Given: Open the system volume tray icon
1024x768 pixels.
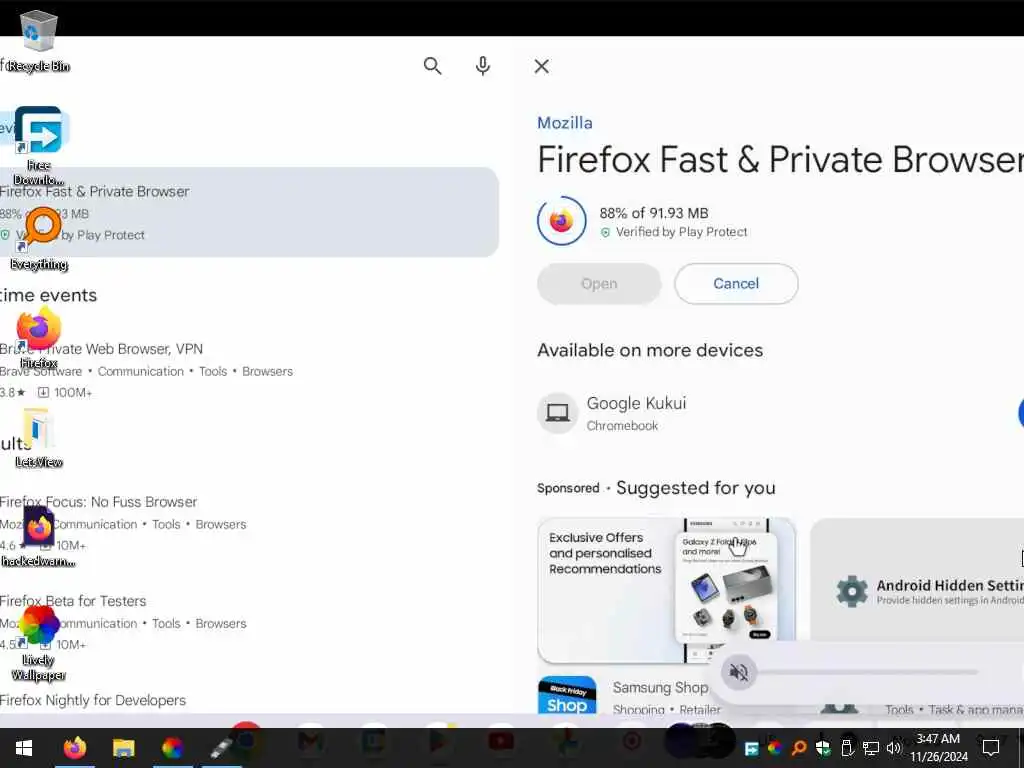Looking at the screenshot, I should (x=893, y=748).
